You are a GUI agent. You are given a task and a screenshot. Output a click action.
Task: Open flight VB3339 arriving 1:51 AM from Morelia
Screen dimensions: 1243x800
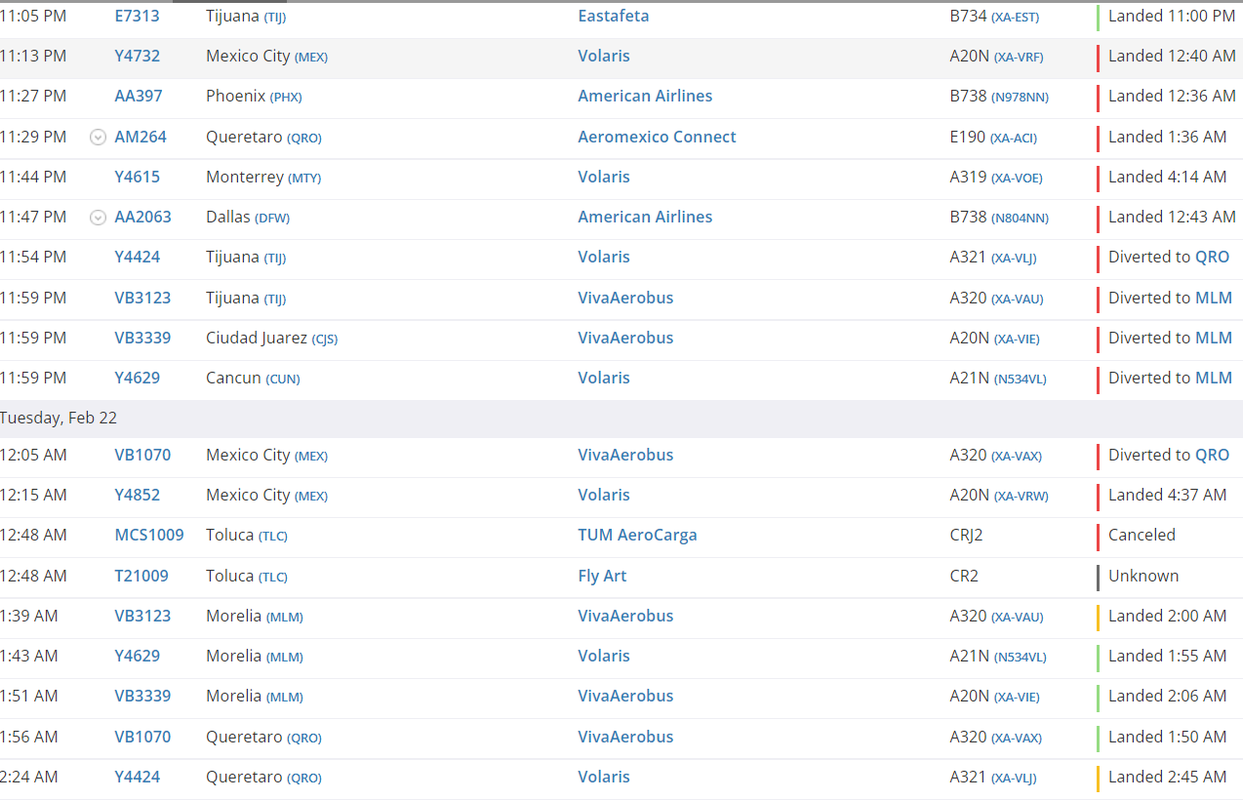[x=142, y=696]
